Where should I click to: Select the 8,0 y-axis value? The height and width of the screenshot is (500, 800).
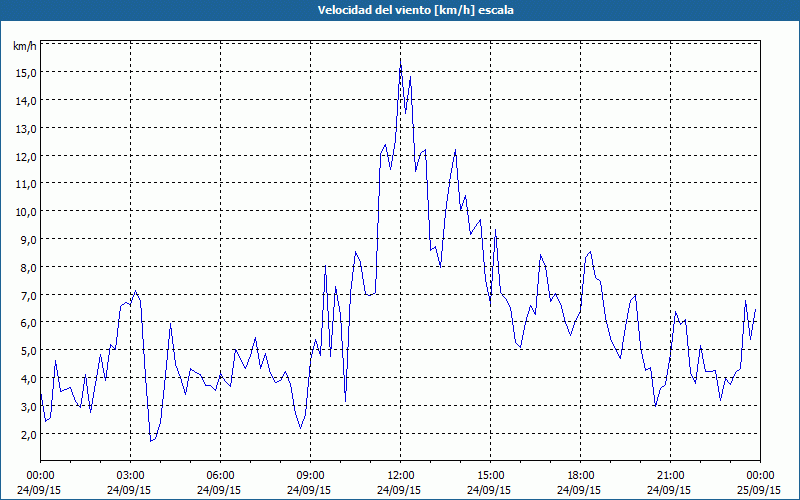tap(28, 268)
